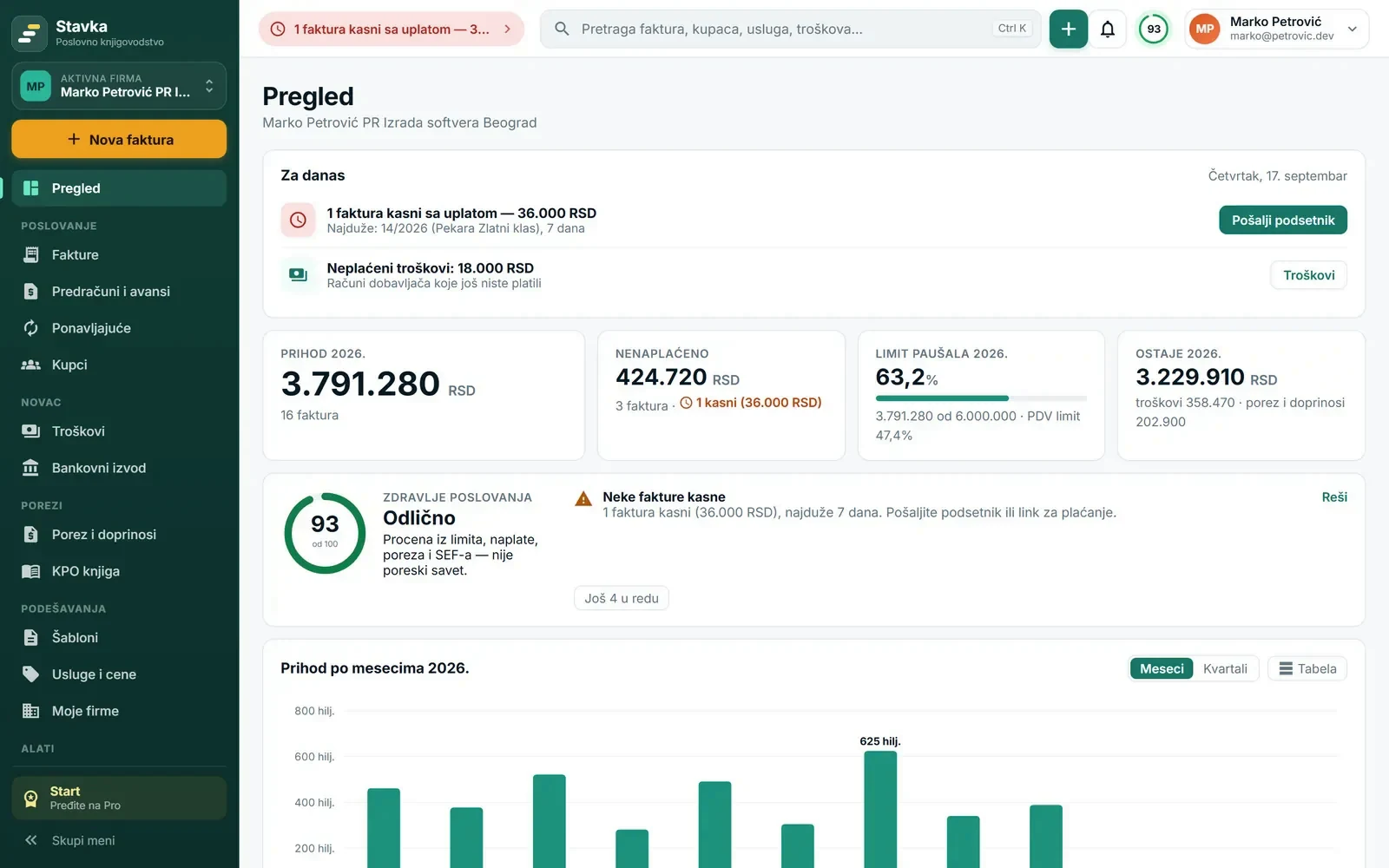This screenshot has width=1389, height=868.
Task: Click the overdue clock icon in Za danas
Action: (x=298, y=220)
